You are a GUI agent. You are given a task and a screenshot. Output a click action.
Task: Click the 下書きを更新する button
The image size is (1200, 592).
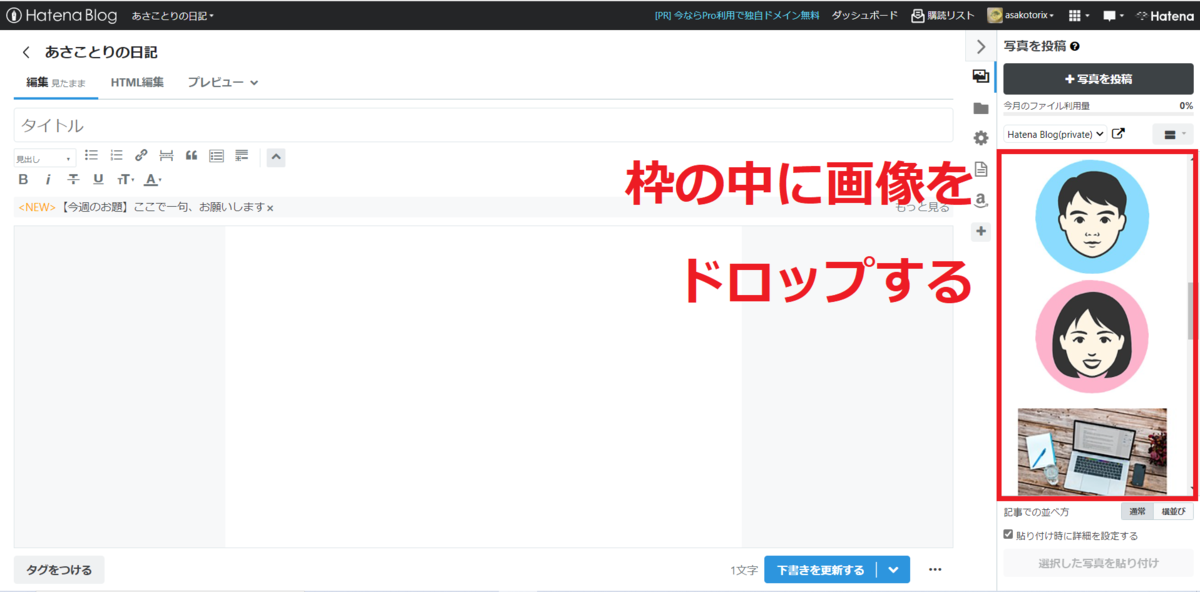click(820, 569)
